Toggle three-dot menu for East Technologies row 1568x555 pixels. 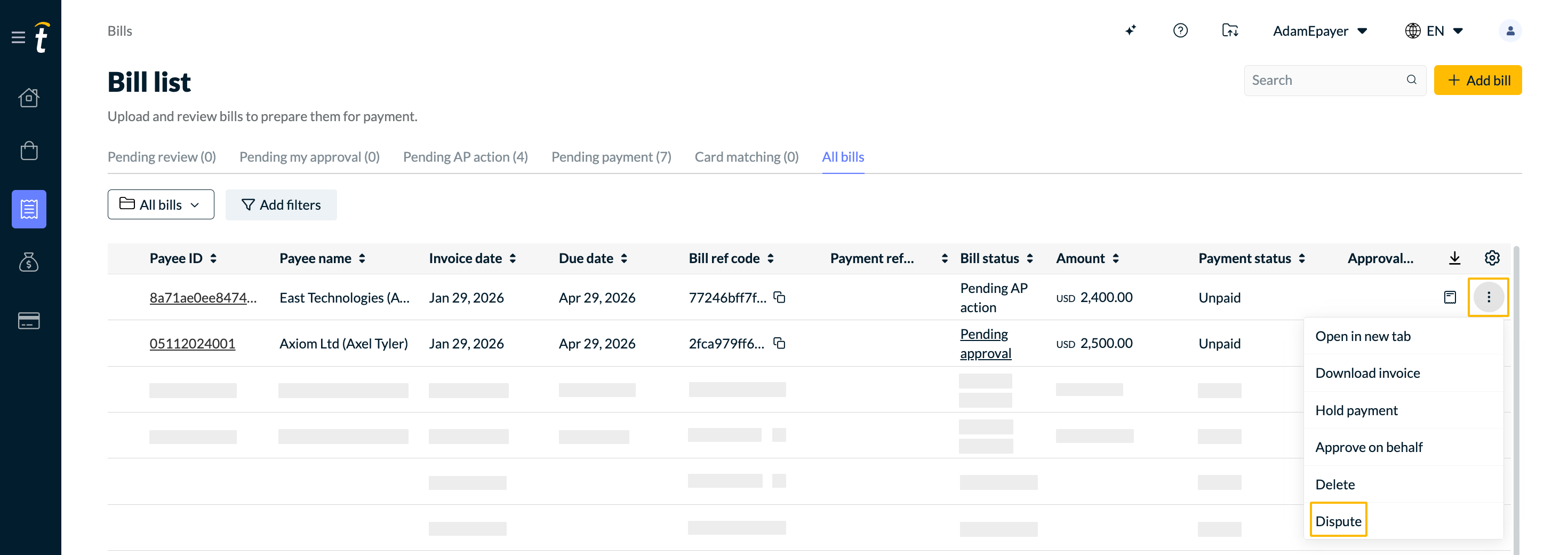(x=1488, y=297)
